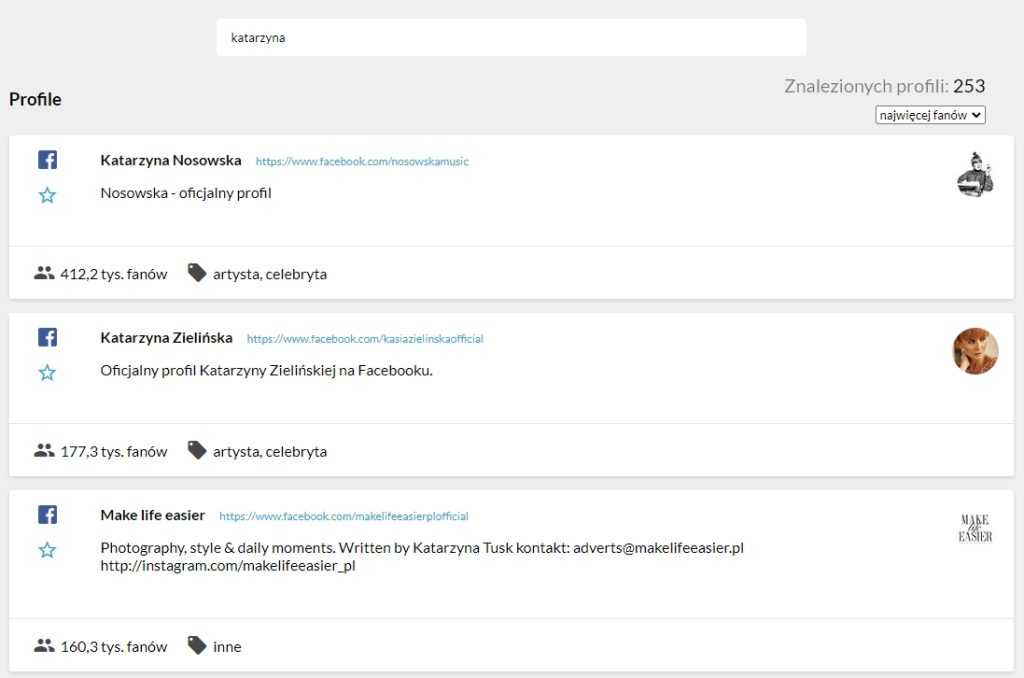Click the text 177,3 tys. fanów
Viewport: 1024px width, 678px height.
114,451
